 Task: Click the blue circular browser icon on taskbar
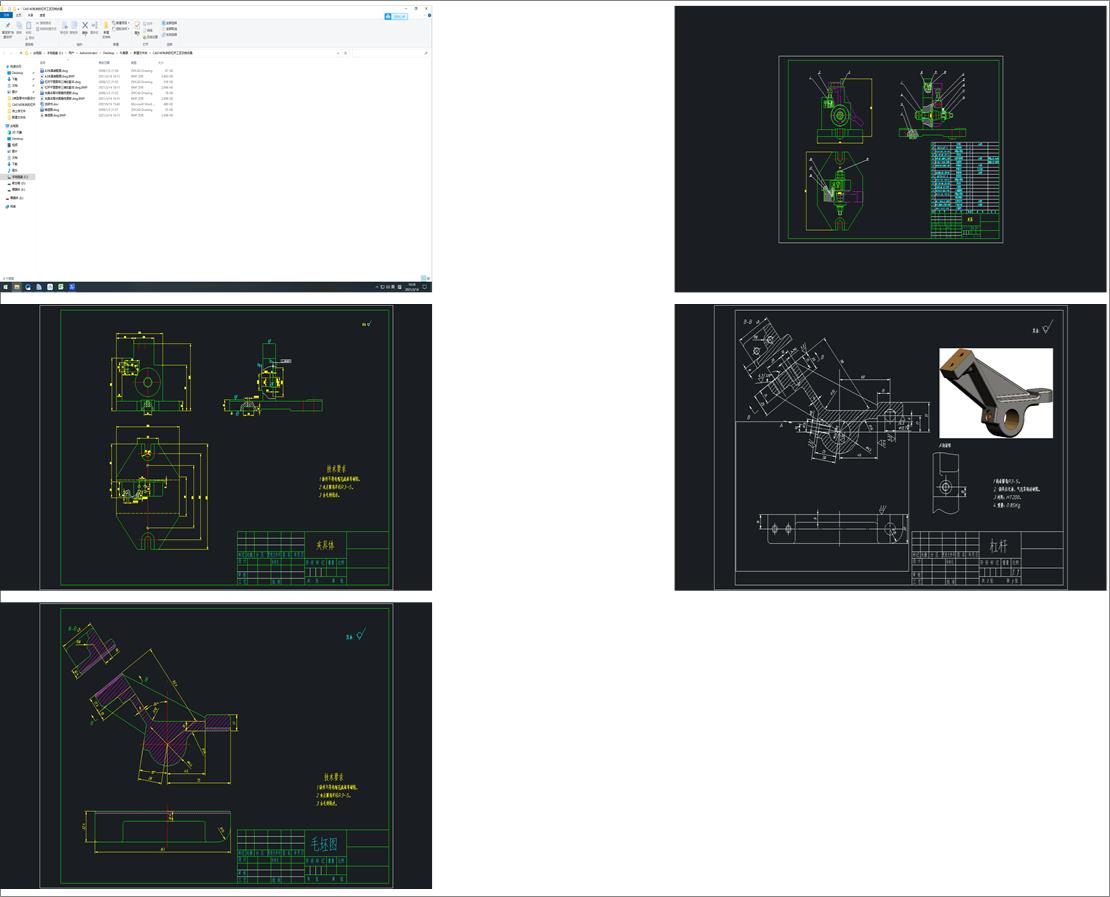28,287
